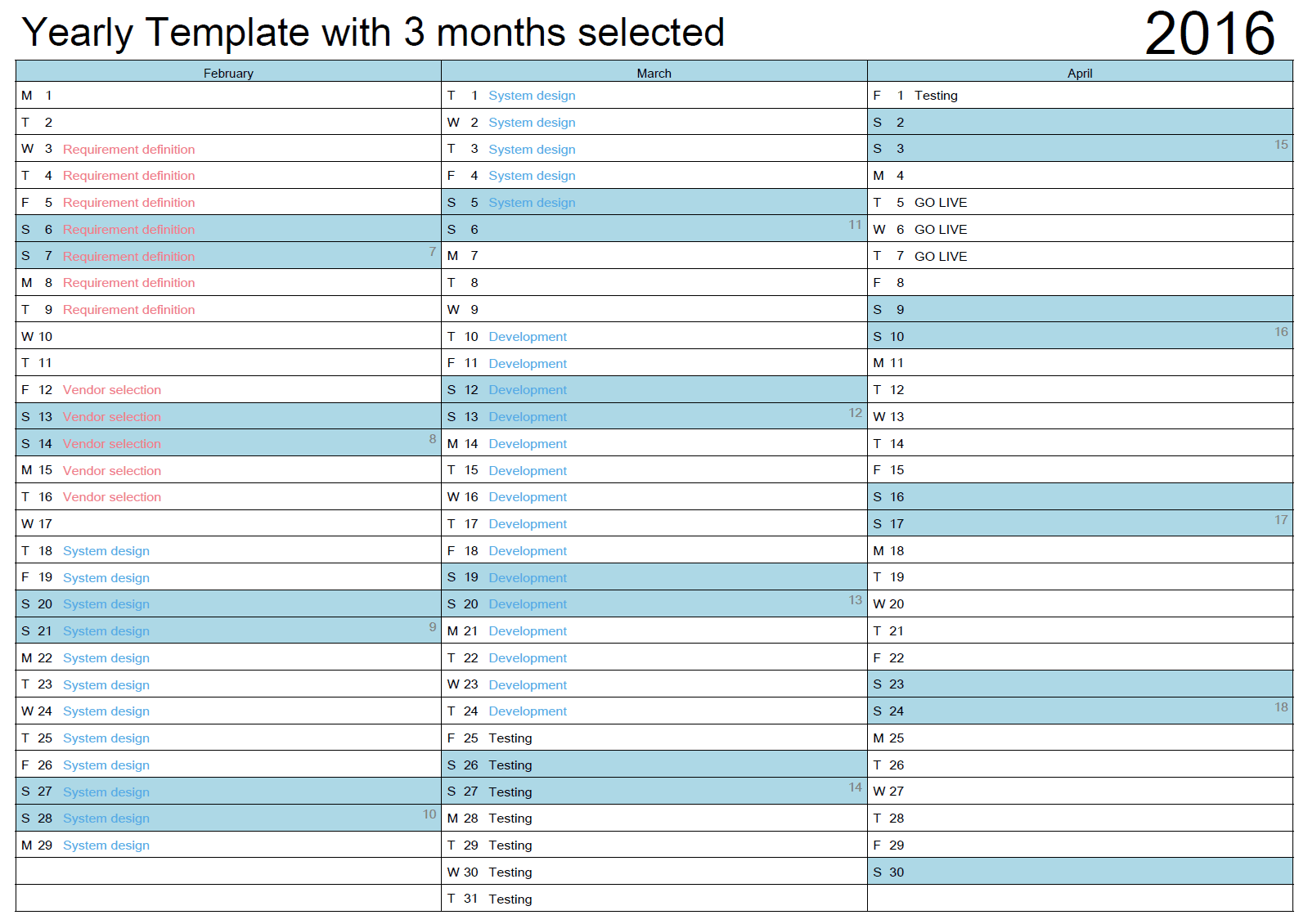1308x924 pixels.
Task: Click the Yearly Template title text
Action: (x=373, y=34)
